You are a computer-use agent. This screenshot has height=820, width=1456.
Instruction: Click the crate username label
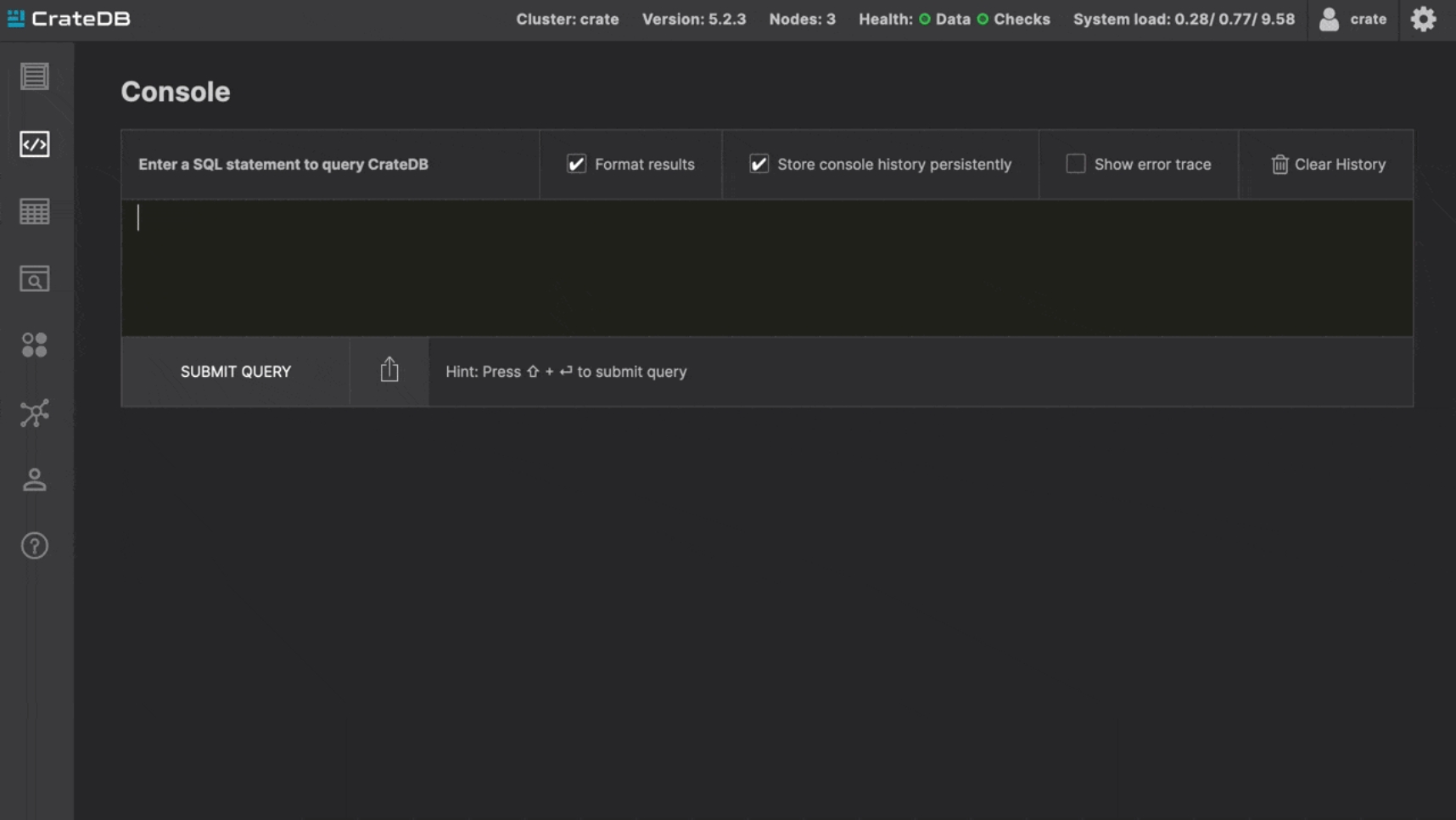(1368, 20)
